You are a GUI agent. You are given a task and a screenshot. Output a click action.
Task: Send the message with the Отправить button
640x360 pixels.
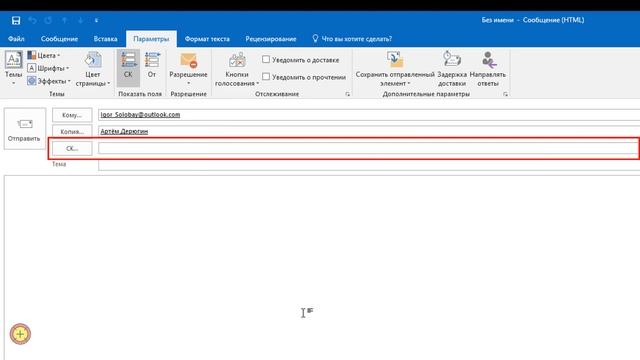click(x=24, y=129)
